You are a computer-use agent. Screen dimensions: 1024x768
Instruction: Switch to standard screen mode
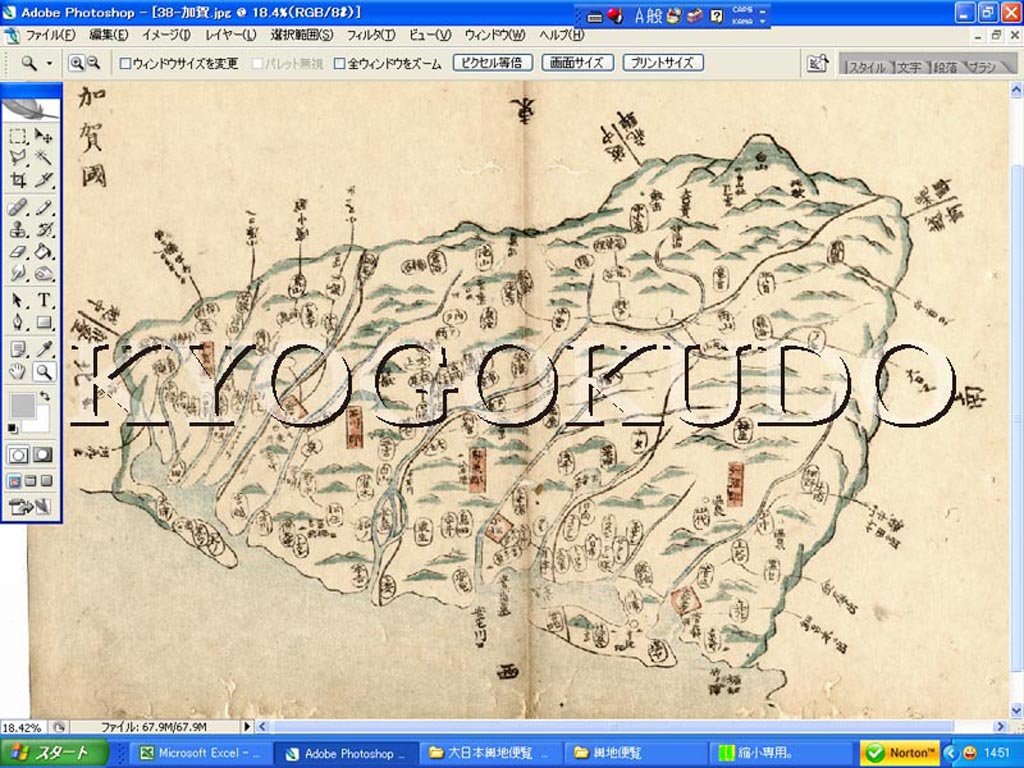14,482
